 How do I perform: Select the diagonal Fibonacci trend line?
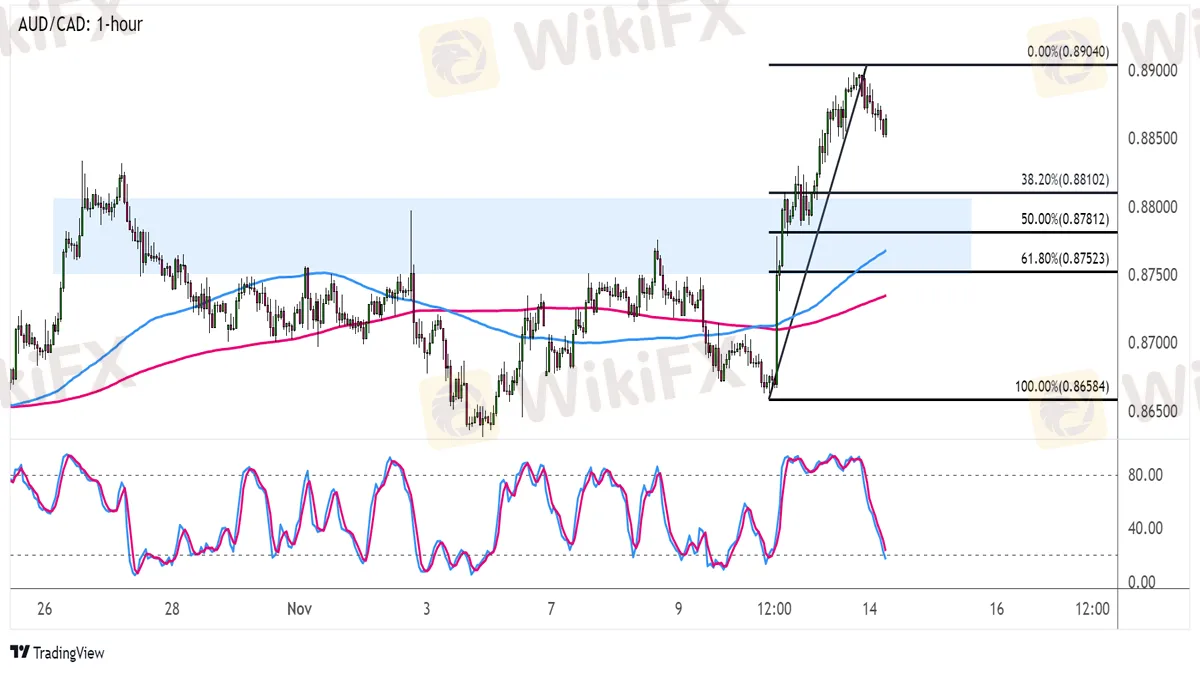pyautogui.click(x=817, y=232)
